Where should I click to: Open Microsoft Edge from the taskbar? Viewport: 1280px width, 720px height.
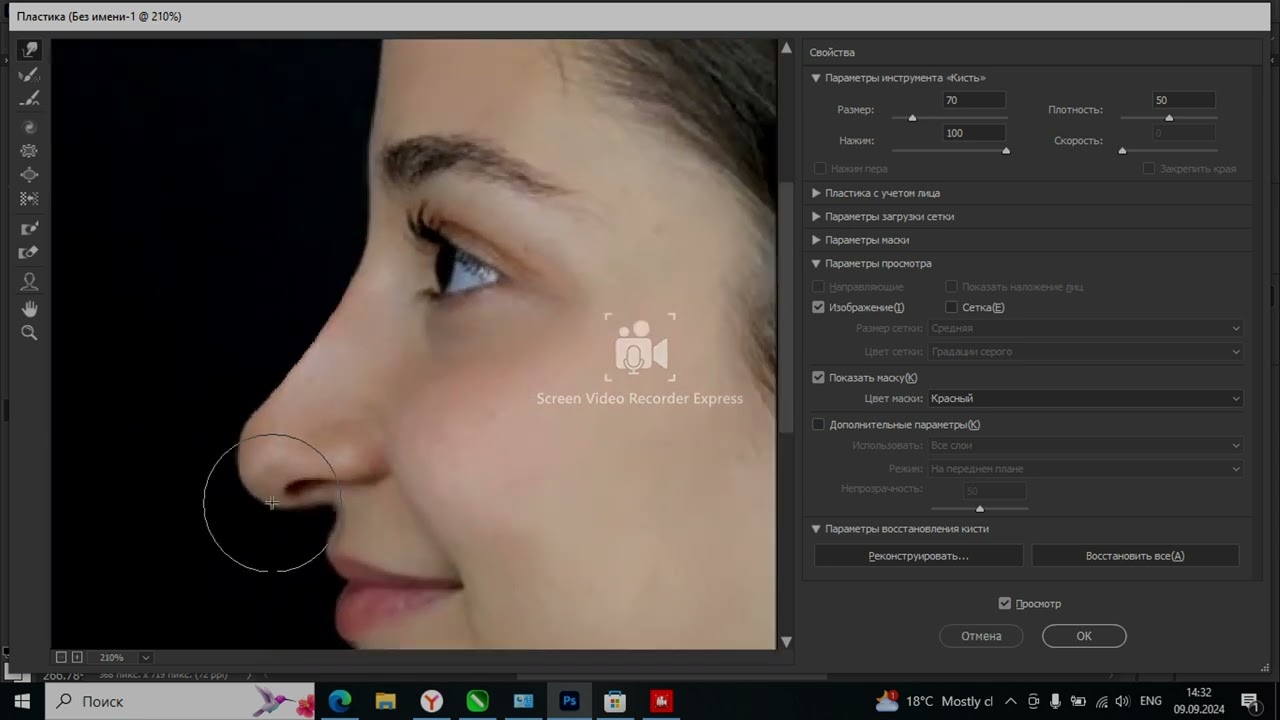340,701
